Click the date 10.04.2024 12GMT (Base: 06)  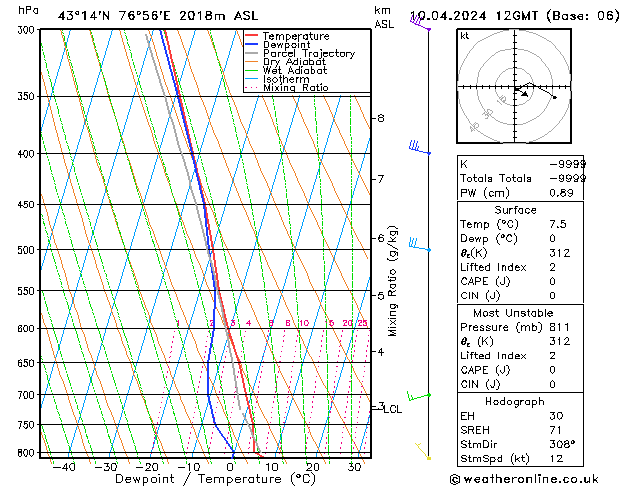tap(515, 16)
